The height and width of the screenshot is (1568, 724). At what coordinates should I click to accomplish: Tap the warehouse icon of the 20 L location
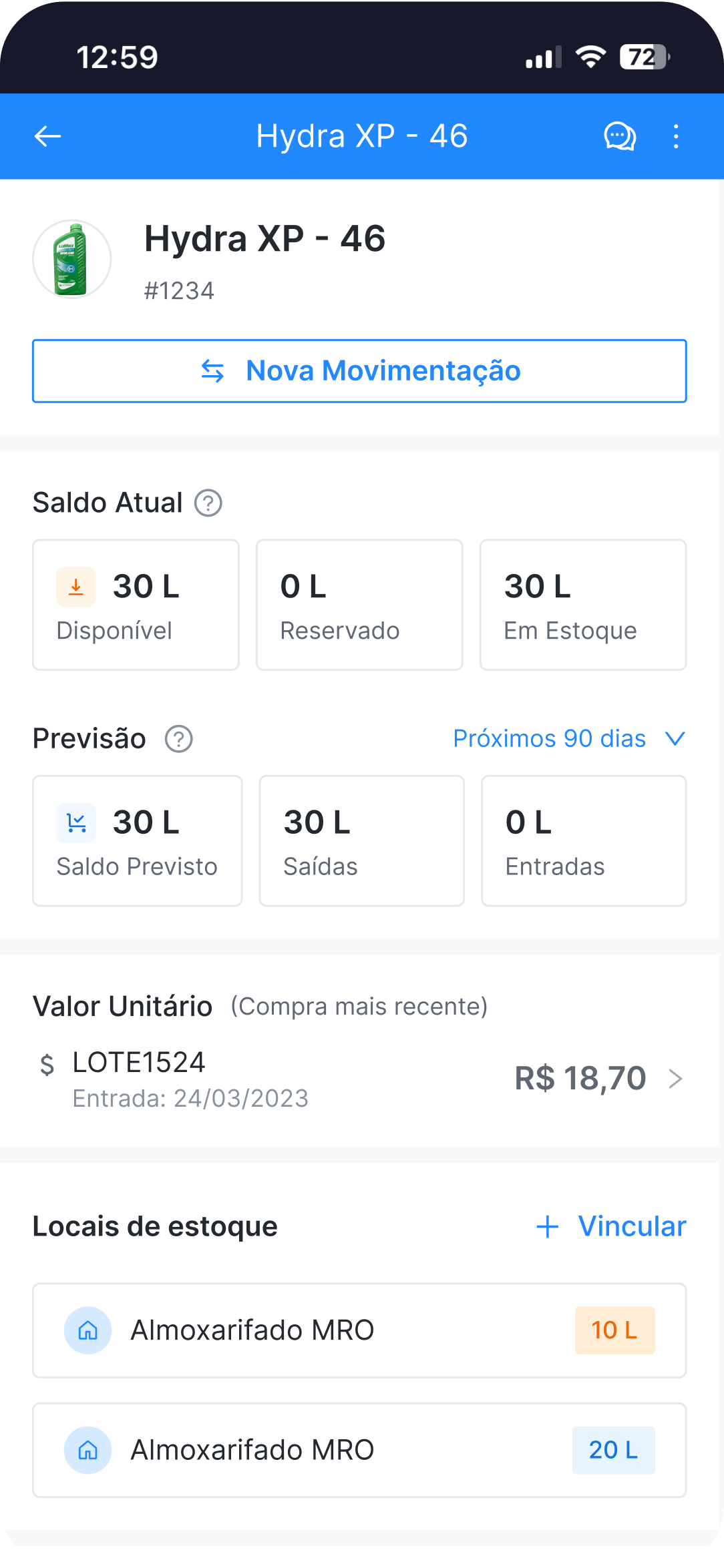pos(87,1450)
